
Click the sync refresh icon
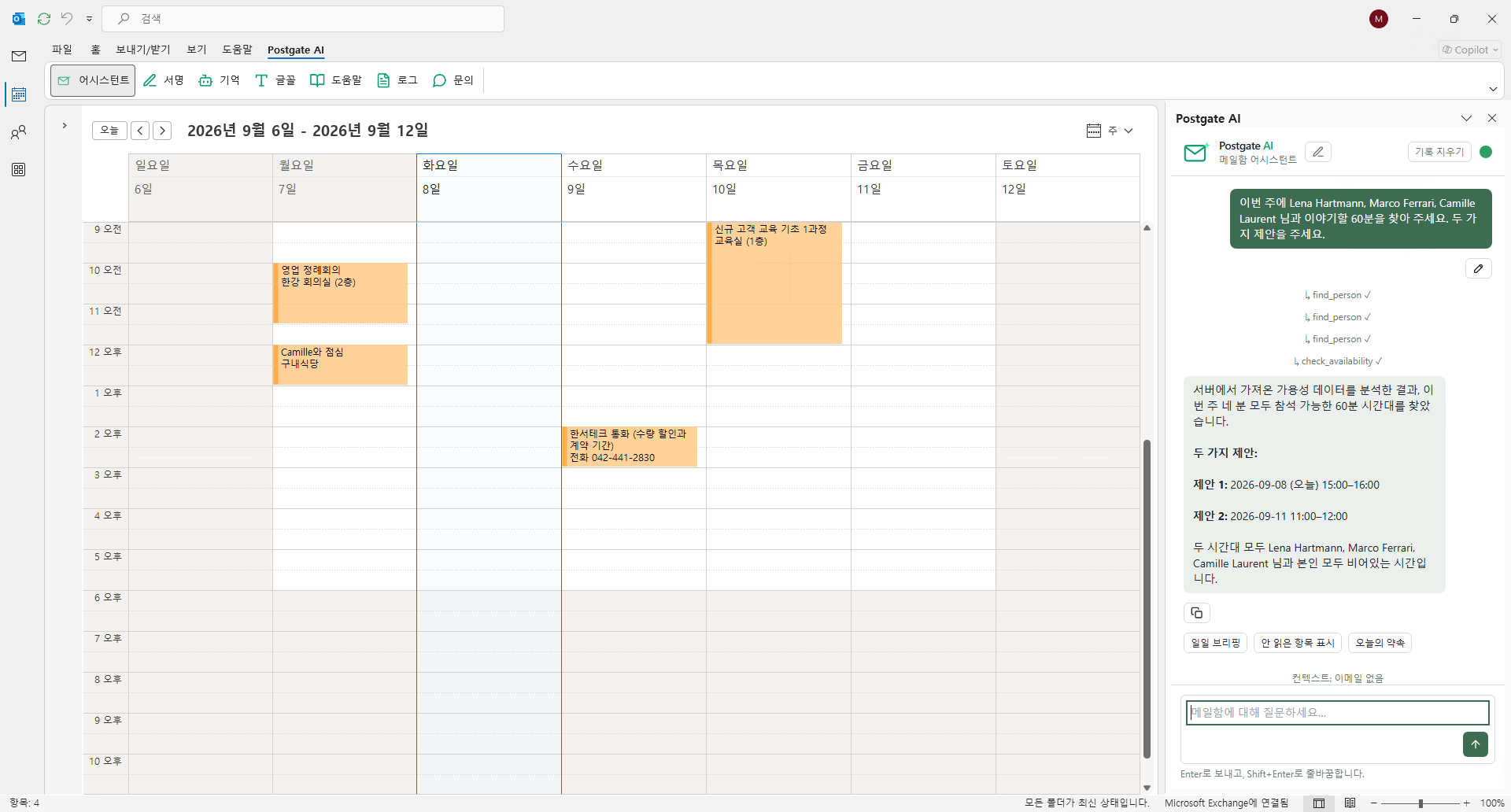[x=44, y=19]
